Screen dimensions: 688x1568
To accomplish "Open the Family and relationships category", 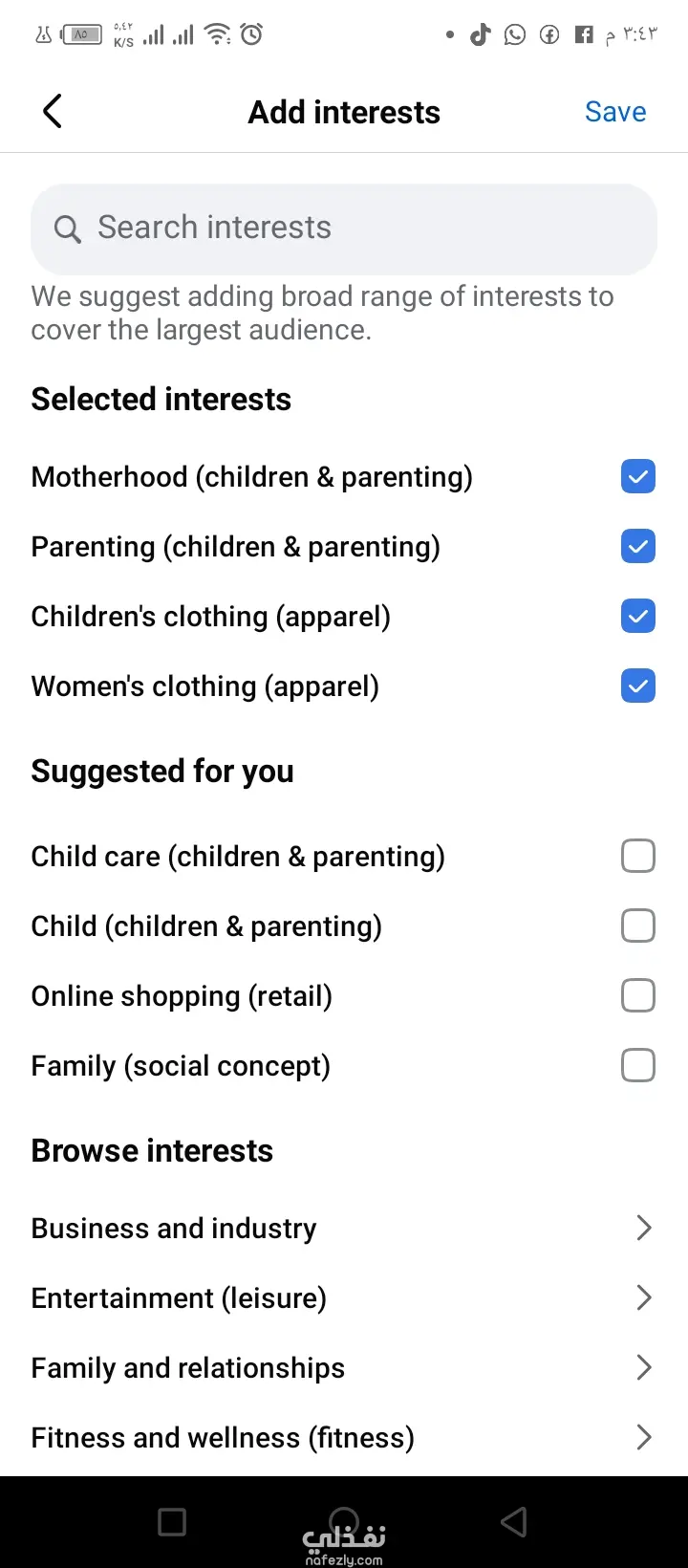I will [643, 1367].
